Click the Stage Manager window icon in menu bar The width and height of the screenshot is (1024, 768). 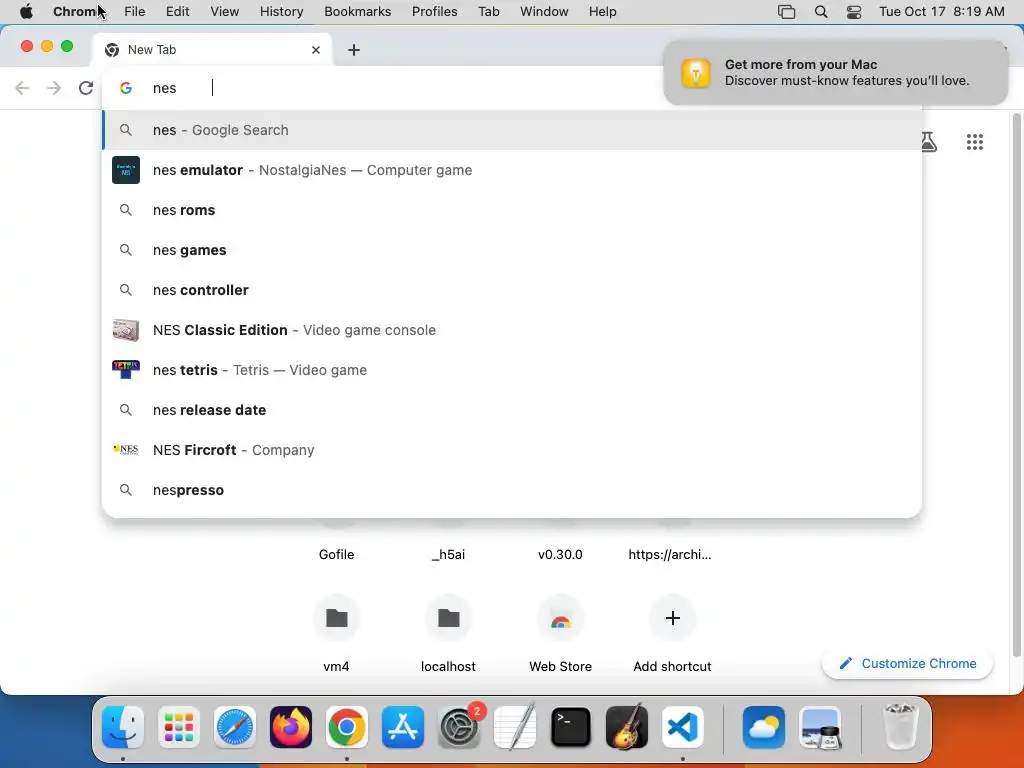(x=786, y=12)
